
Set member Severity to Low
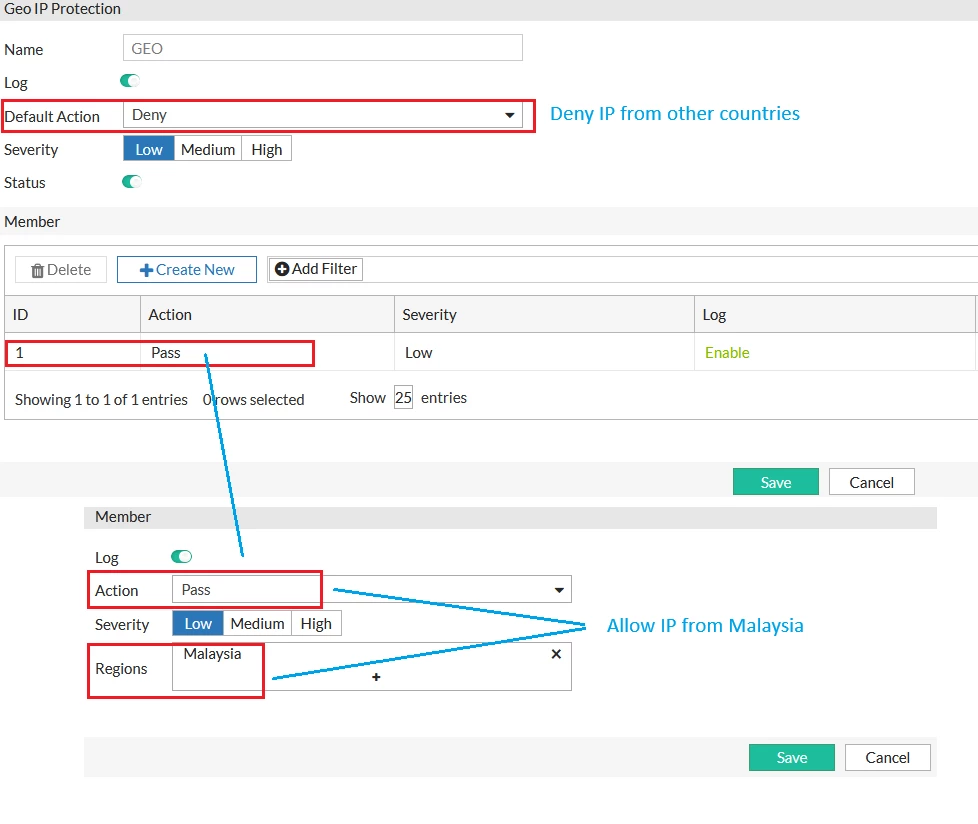point(198,623)
